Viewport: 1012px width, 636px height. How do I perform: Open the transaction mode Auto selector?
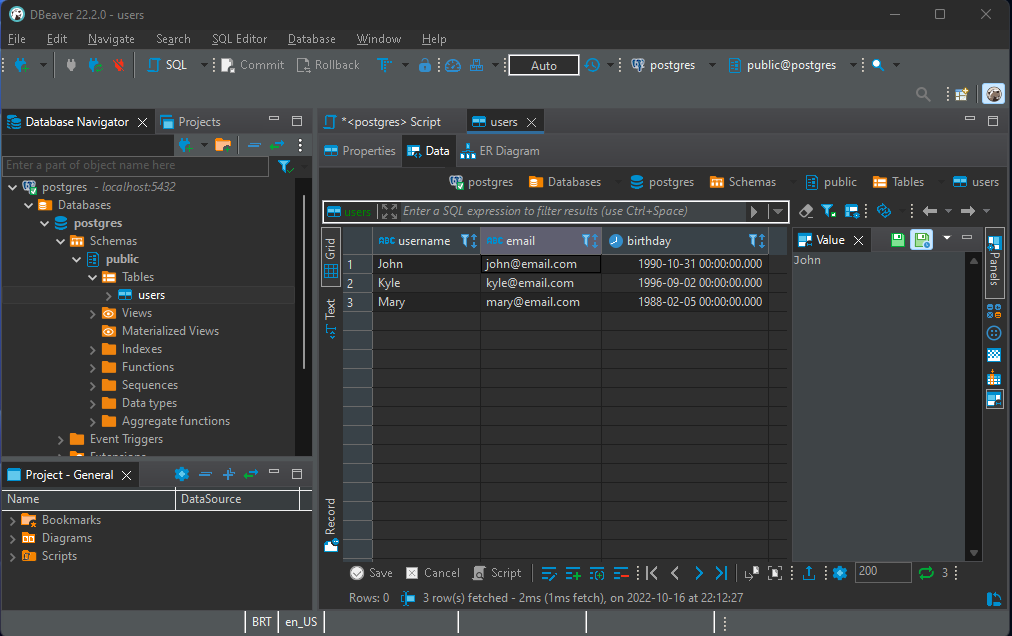point(543,65)
